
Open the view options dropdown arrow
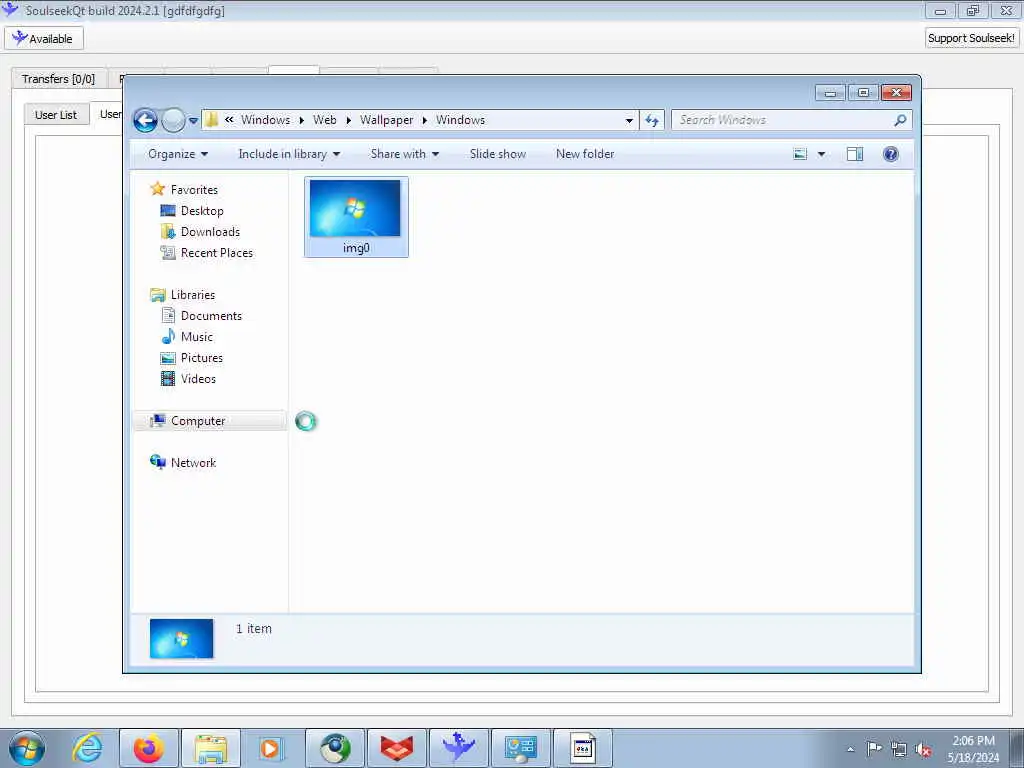pos(822,154)
